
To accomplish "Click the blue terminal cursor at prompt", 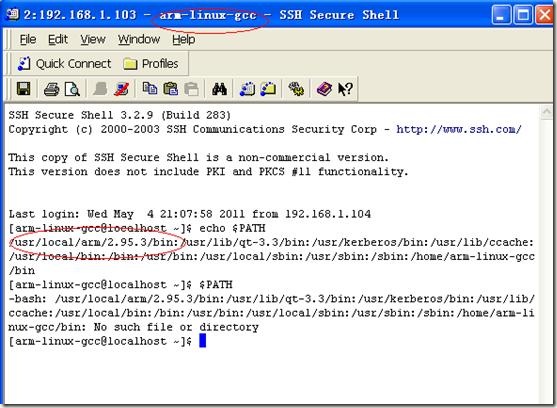I will click(202, 341).
